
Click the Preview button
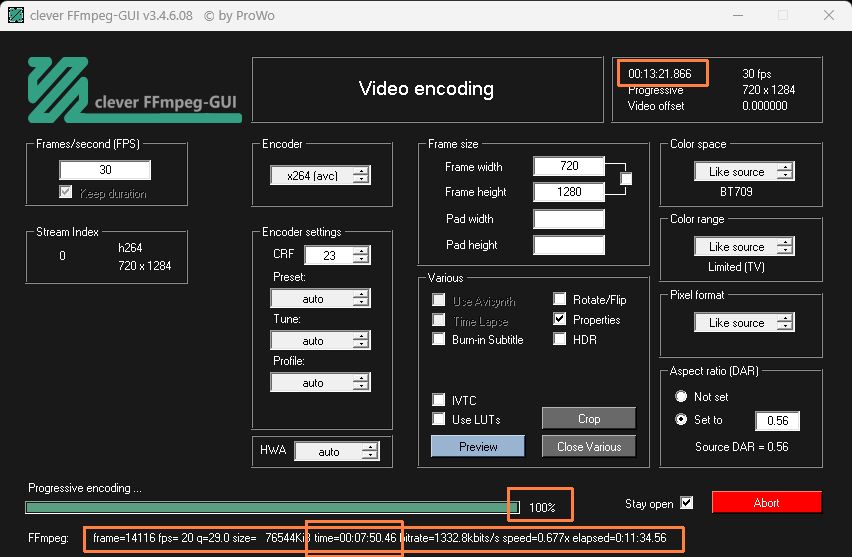pos(478,446)
